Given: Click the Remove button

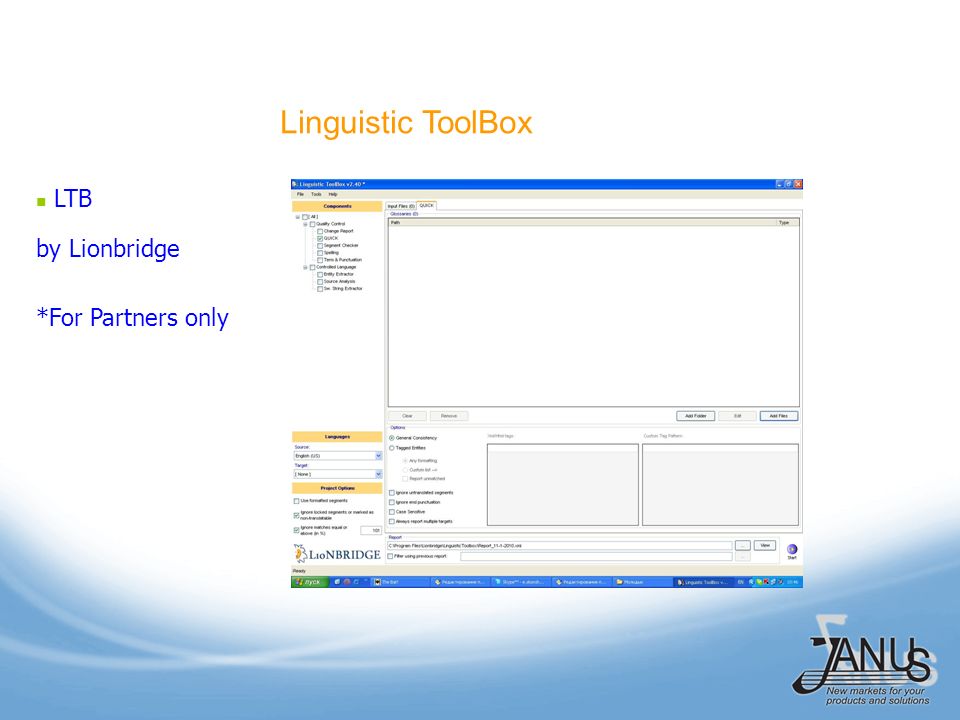Looking at the screenshot, I should click(449, 416).
